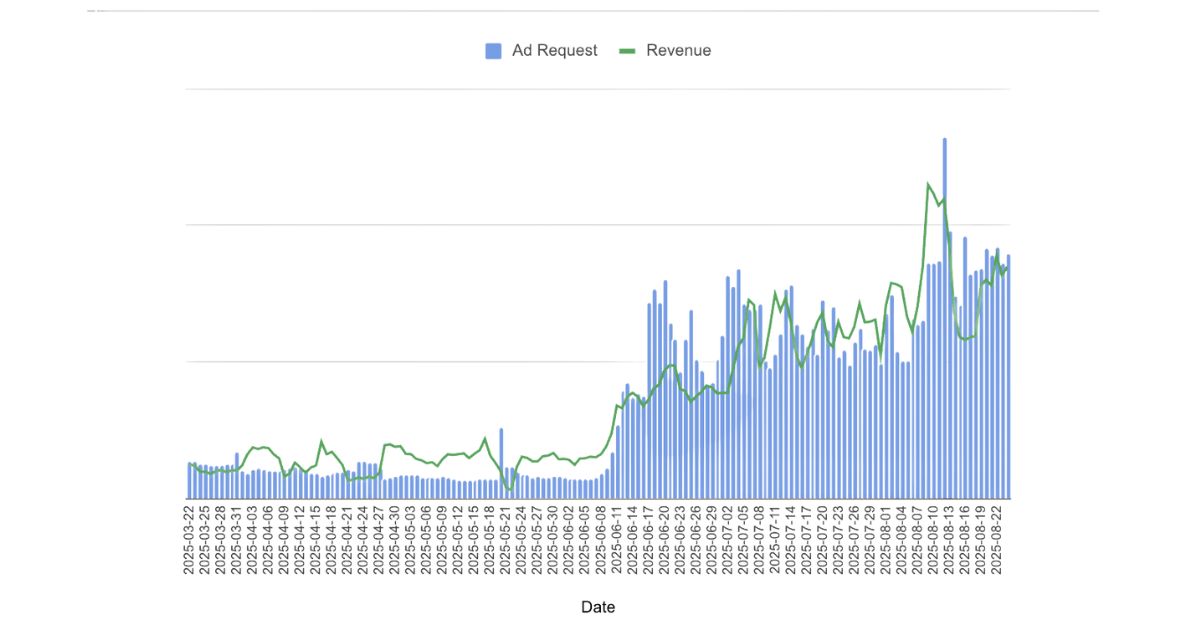Viewport: 1200px width, 630px height.
Task: Toggle the Revenue series legend label
Action: coord(678,51)
